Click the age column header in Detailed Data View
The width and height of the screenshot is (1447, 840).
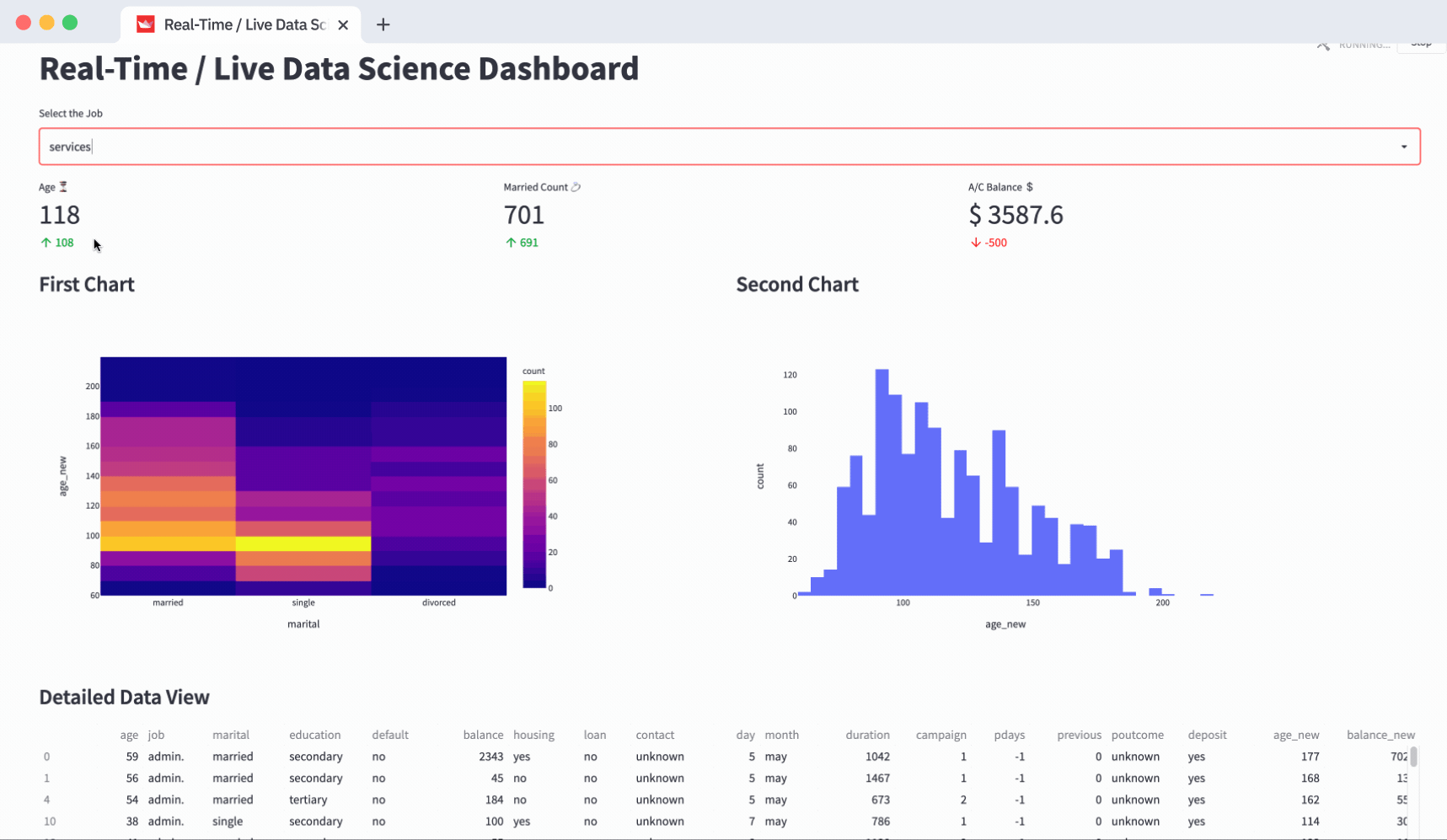click(x=128, y=734)
